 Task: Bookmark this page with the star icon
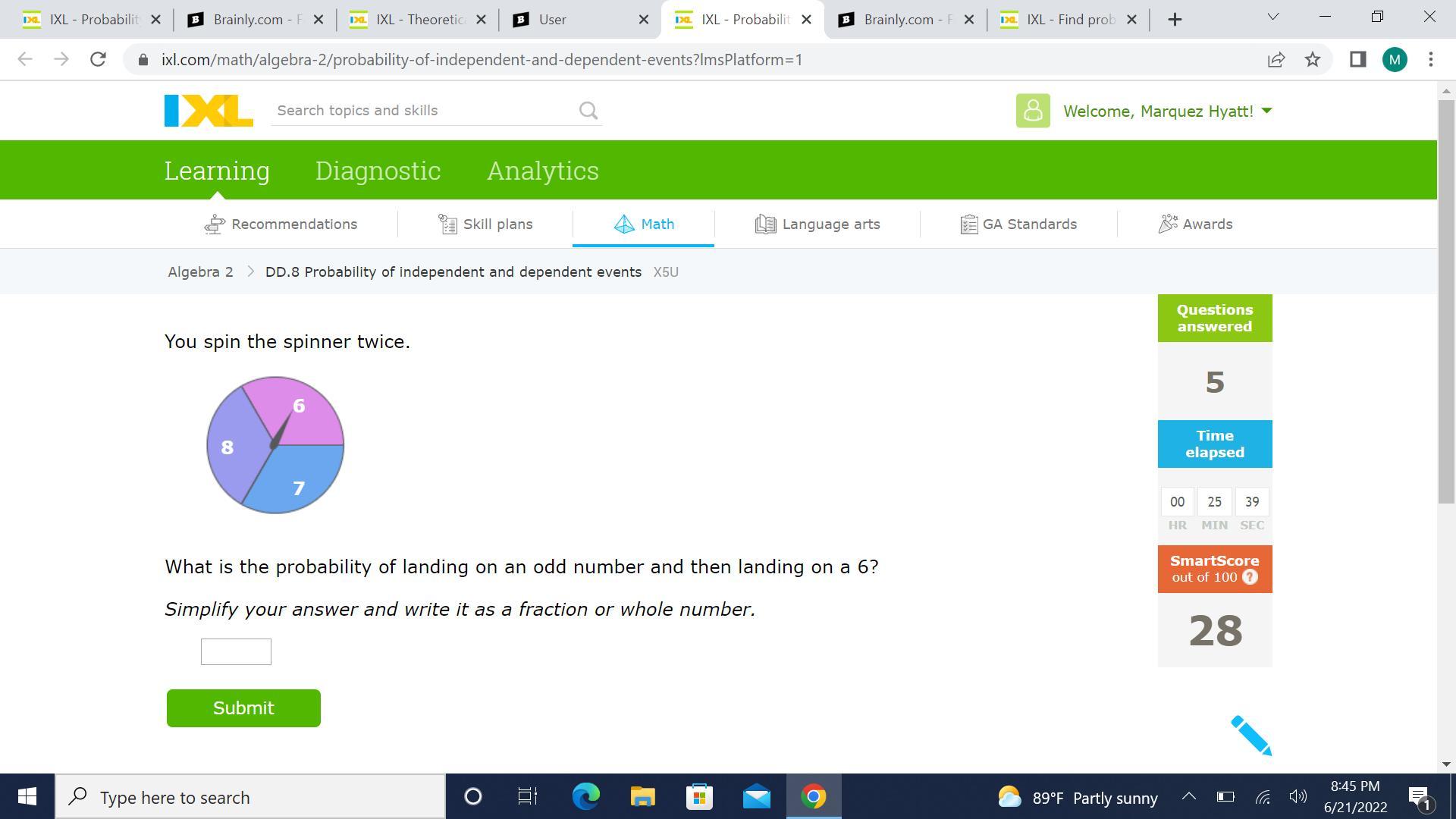(x=1313, y=60)
